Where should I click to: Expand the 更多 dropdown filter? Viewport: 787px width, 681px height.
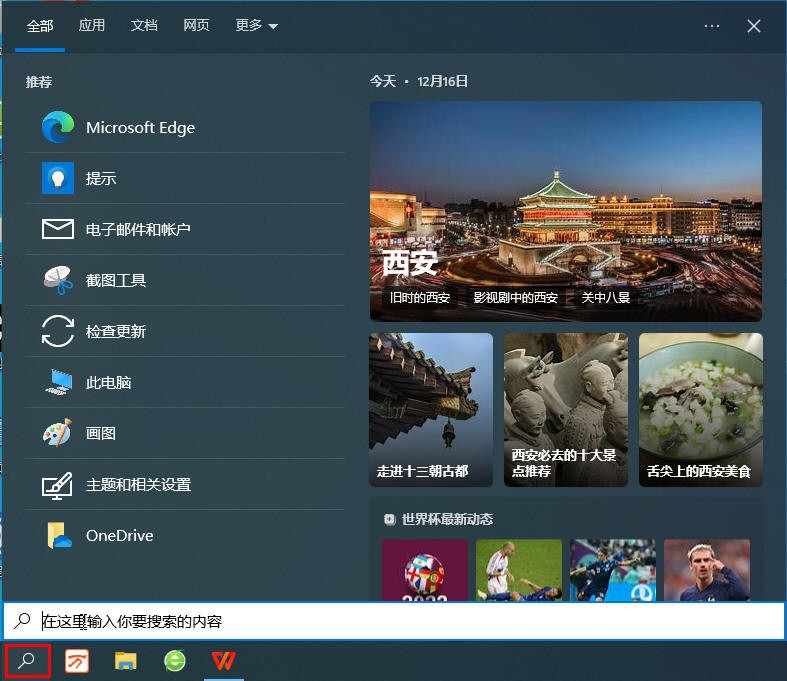click(256, 26)
